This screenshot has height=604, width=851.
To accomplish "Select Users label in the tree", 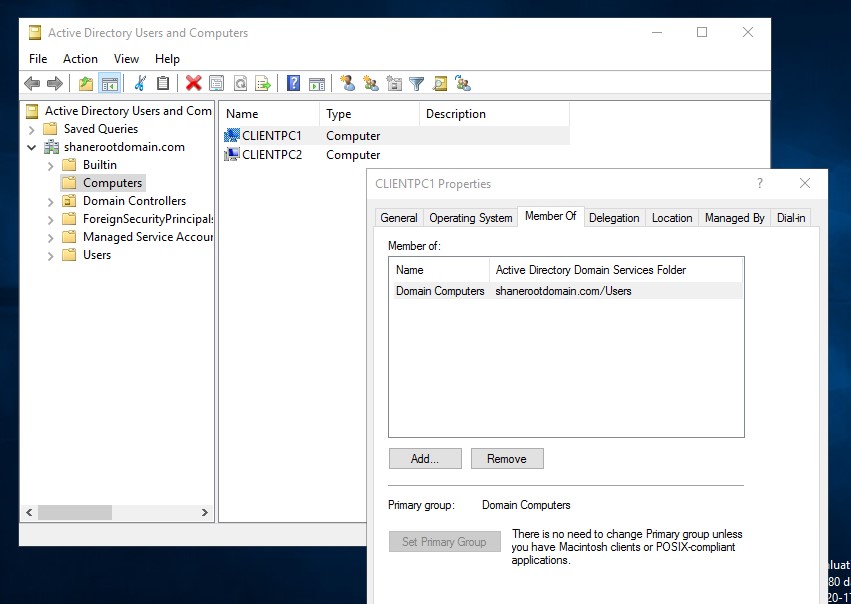I will click(97, 255).
